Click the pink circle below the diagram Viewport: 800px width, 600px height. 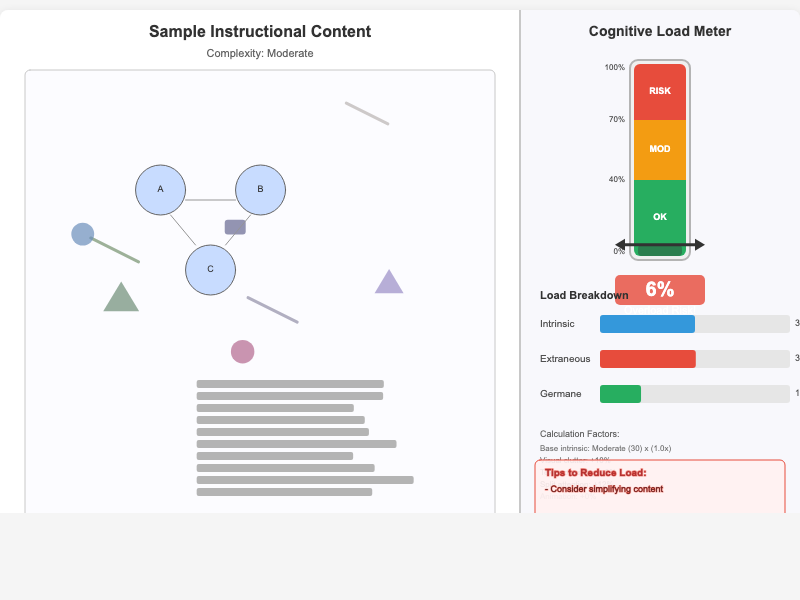242,351
